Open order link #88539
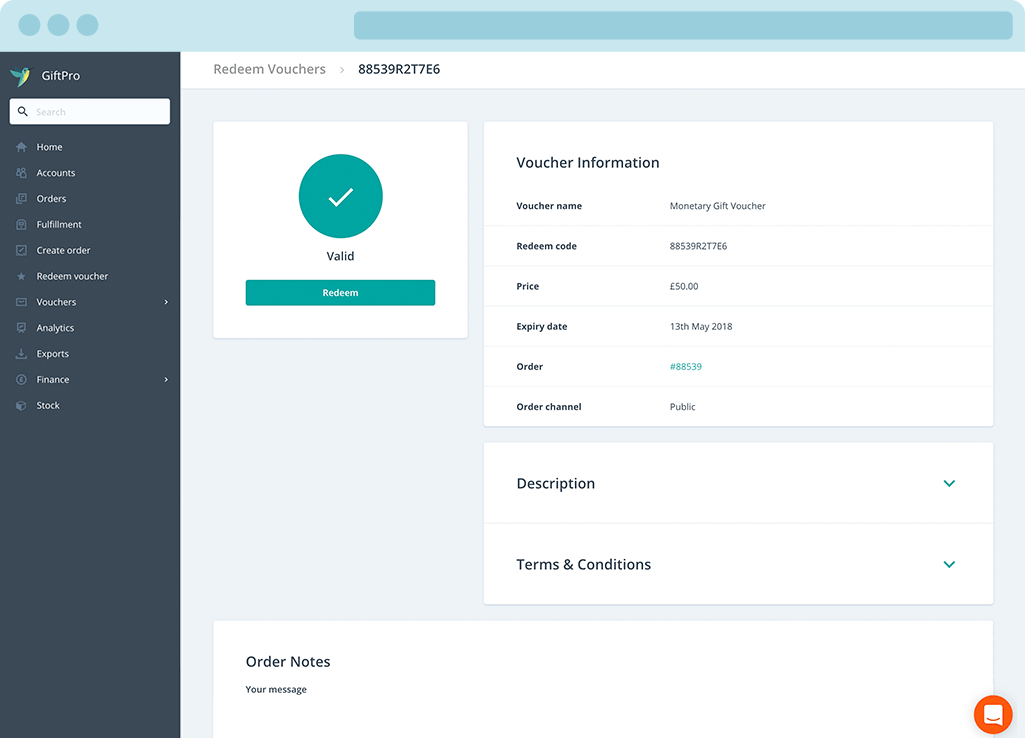The width and height of the screenshot is (1025, 738). click(x=686, y=367)
